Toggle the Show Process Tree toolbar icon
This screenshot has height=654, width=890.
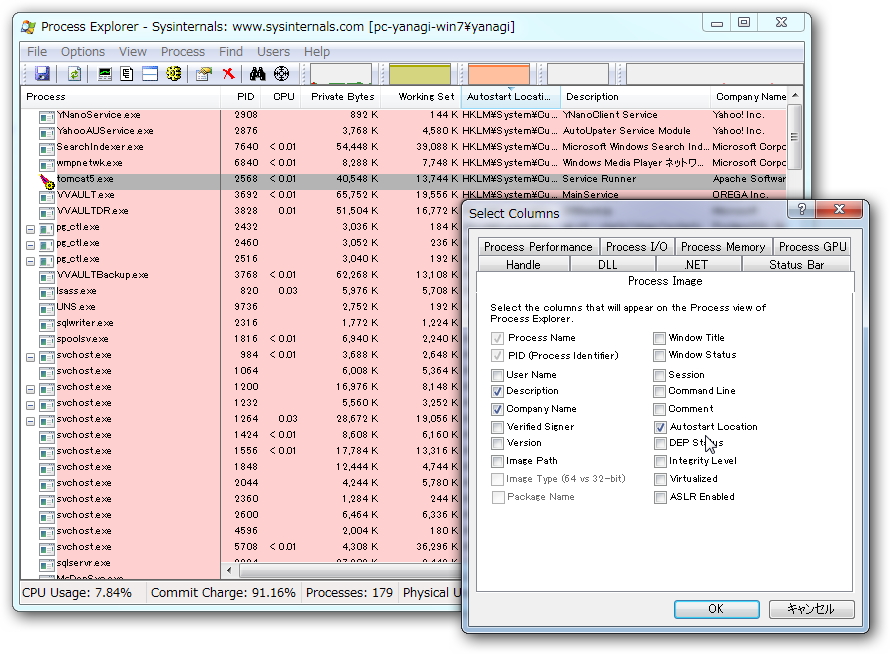point(127,73)
